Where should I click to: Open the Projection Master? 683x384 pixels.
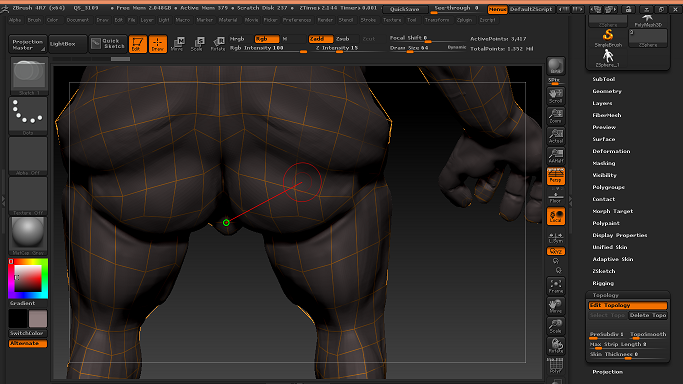point(28,44)
